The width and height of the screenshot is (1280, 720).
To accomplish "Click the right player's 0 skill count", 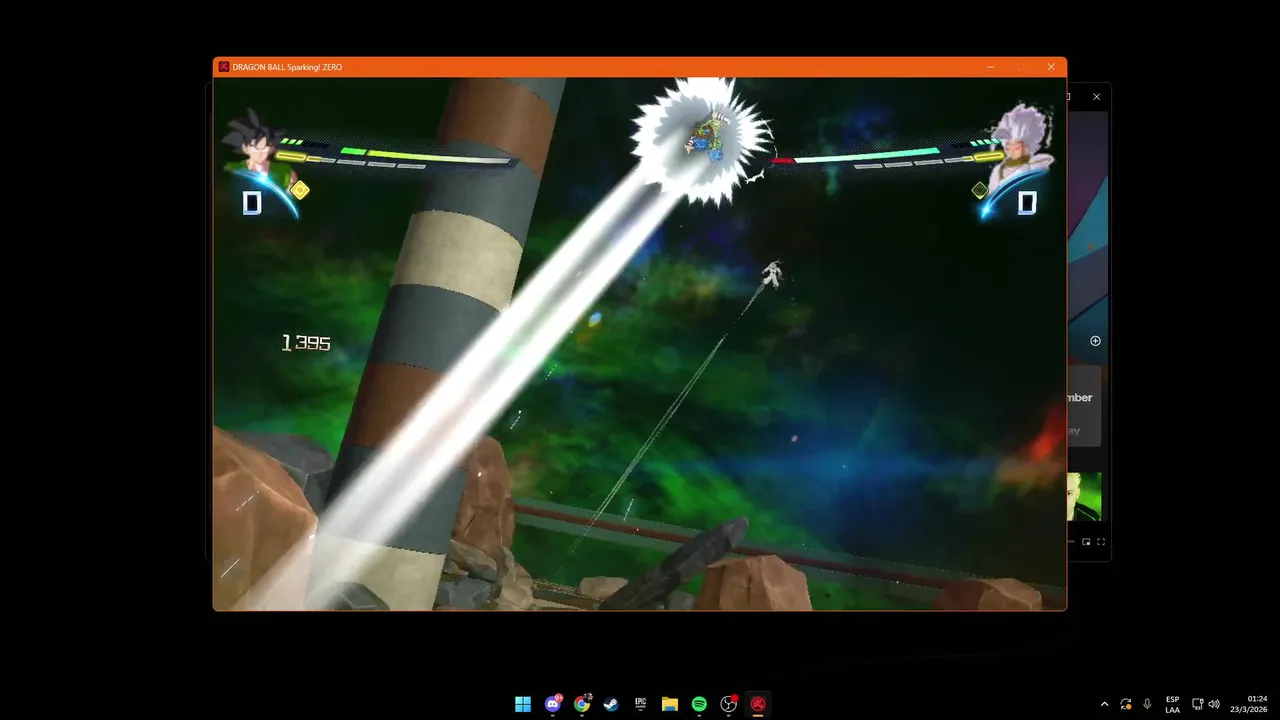I will [x=1027, y=203].
